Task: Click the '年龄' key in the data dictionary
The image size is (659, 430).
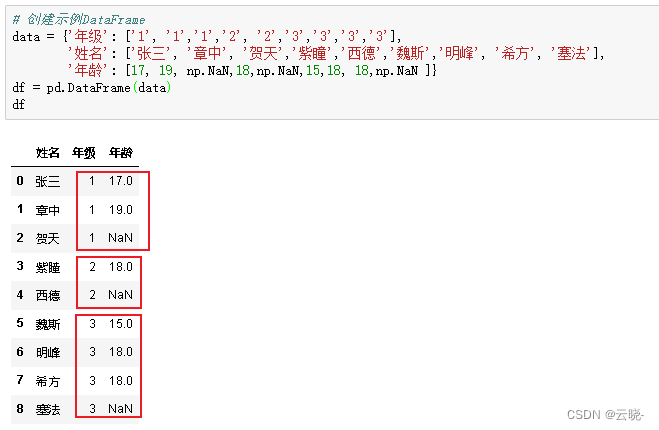Action: click(x=87, y=70)
